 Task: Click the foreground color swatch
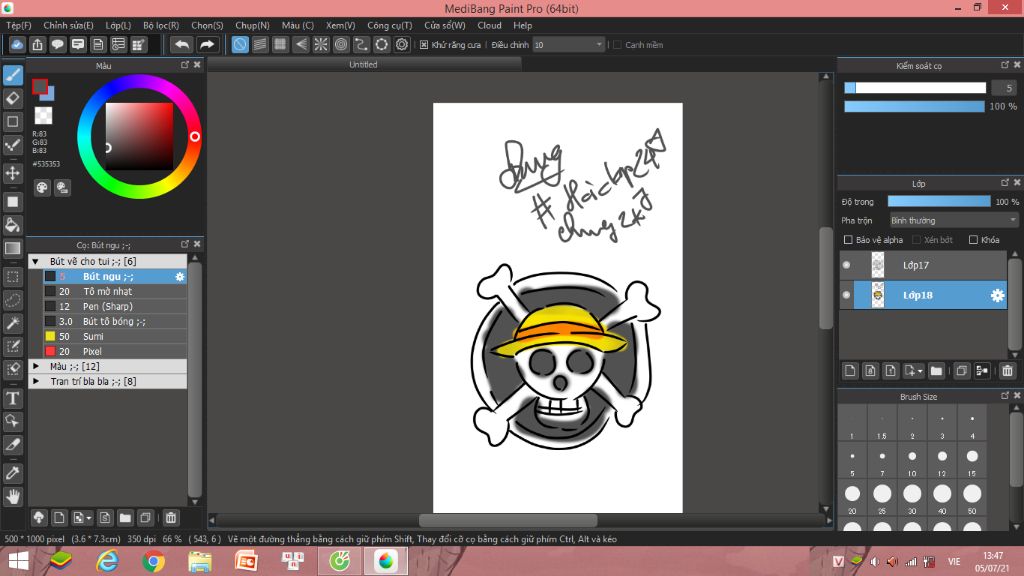[x=40, y=86]
